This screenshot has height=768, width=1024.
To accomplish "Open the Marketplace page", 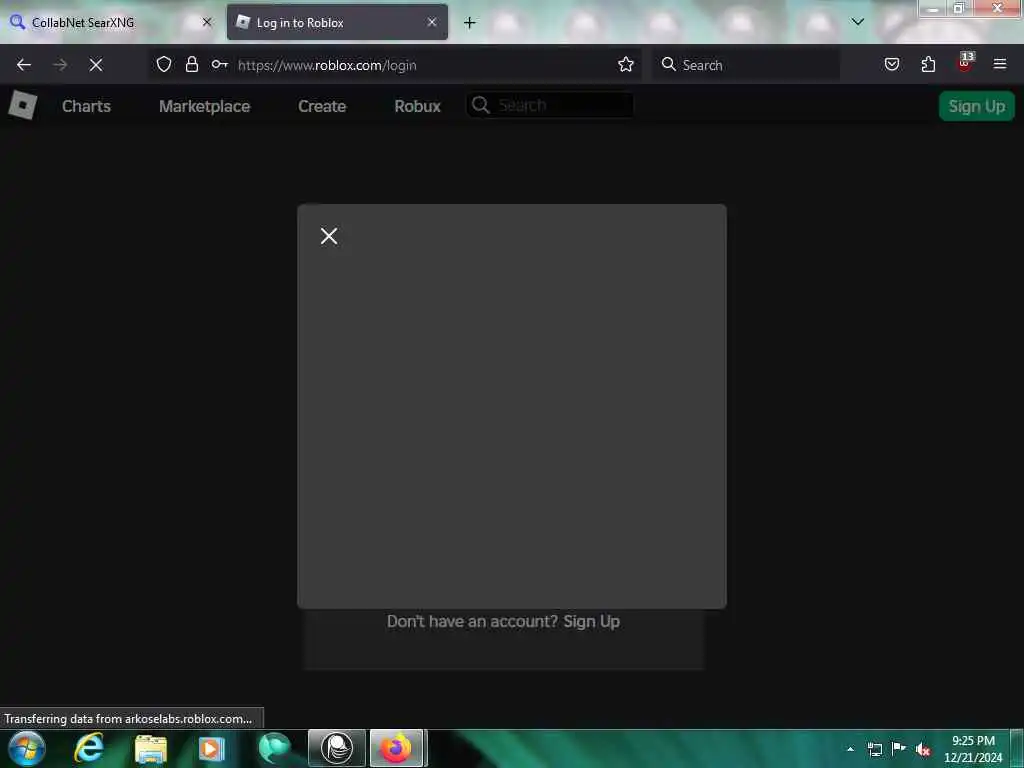I will point(204,106).
